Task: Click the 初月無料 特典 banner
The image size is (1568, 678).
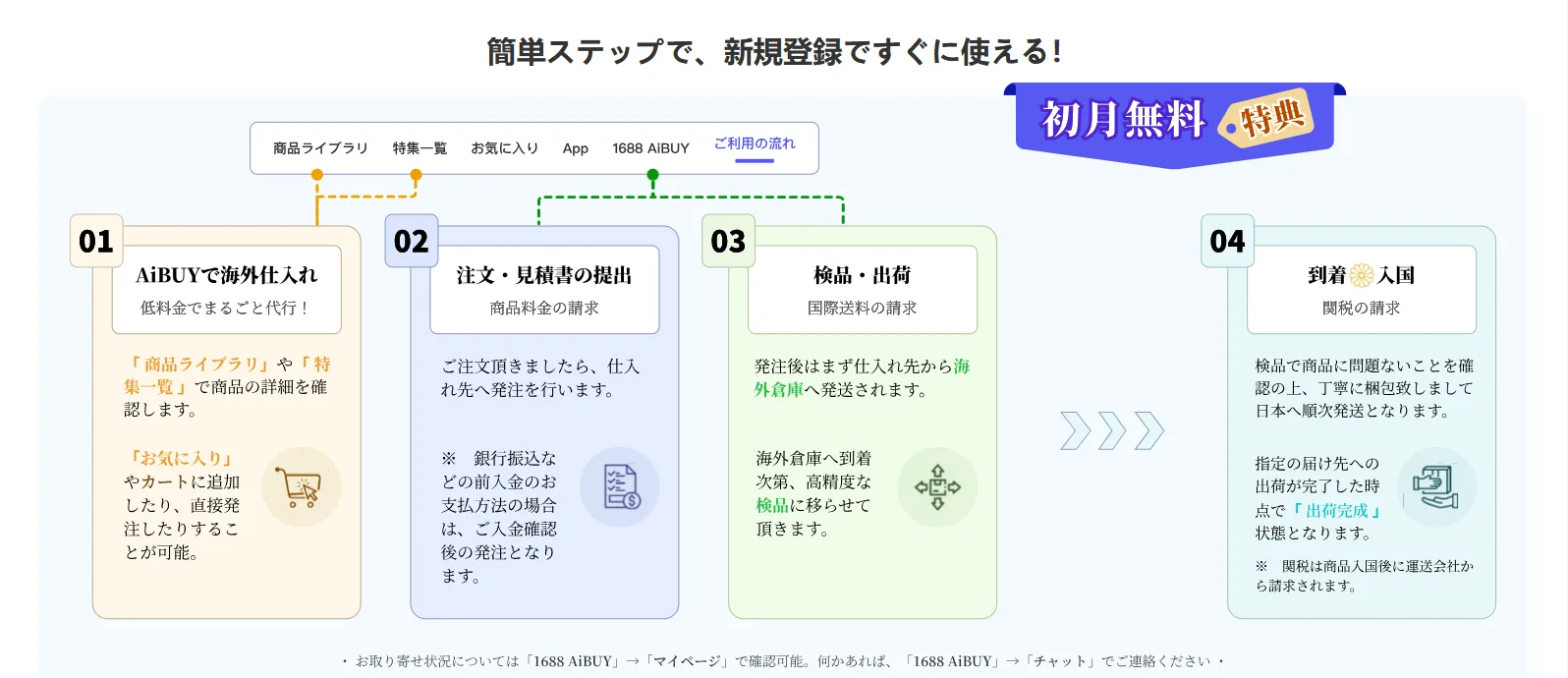Action: [x=1175, y=124]
